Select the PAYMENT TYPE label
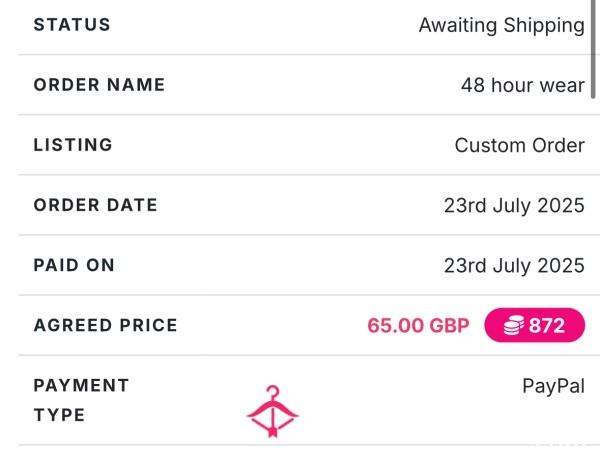 [x=81, y=400]
